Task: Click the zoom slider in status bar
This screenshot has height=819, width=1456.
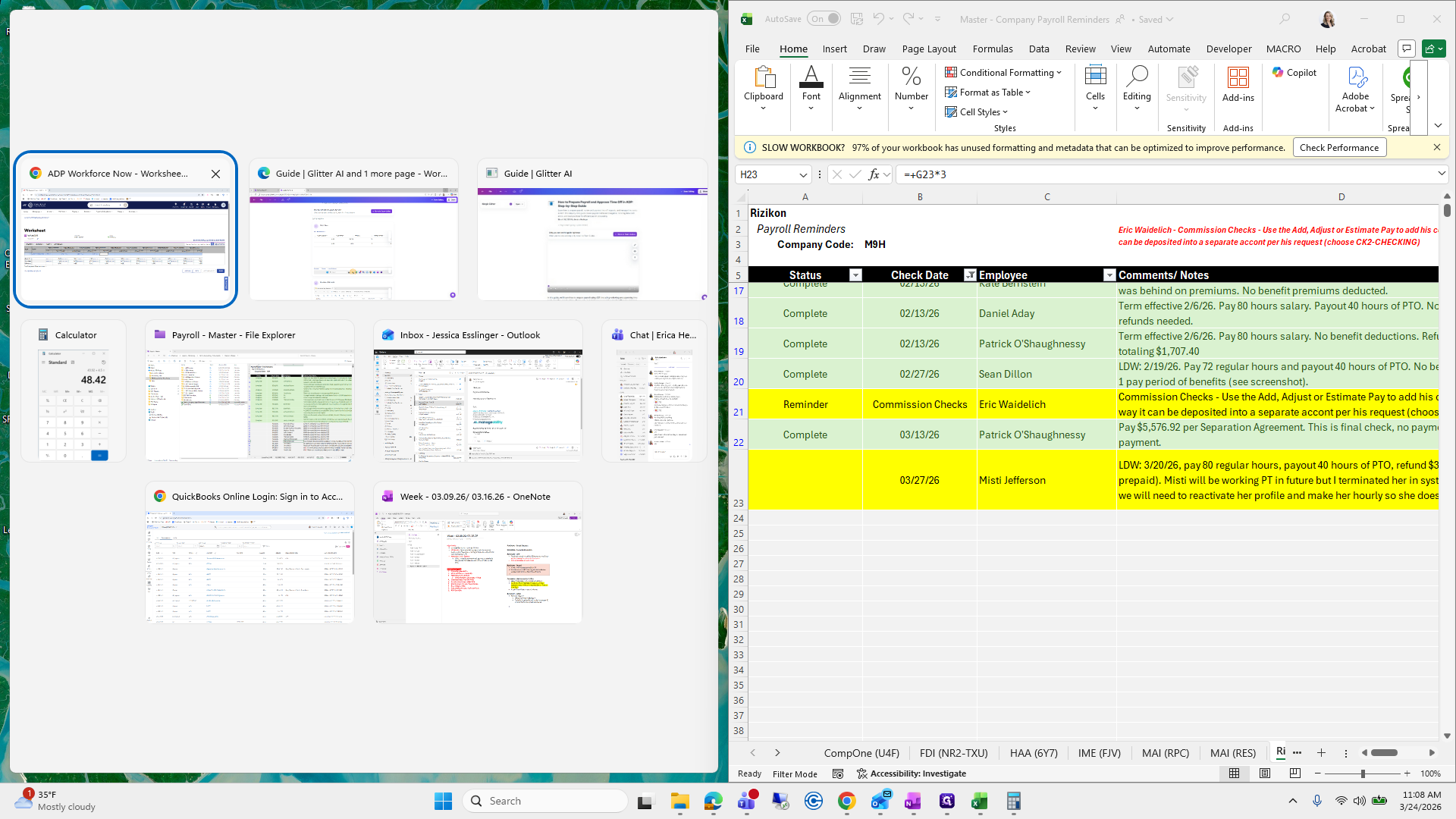Action: pyautogui.click(x=1363, y=773)
